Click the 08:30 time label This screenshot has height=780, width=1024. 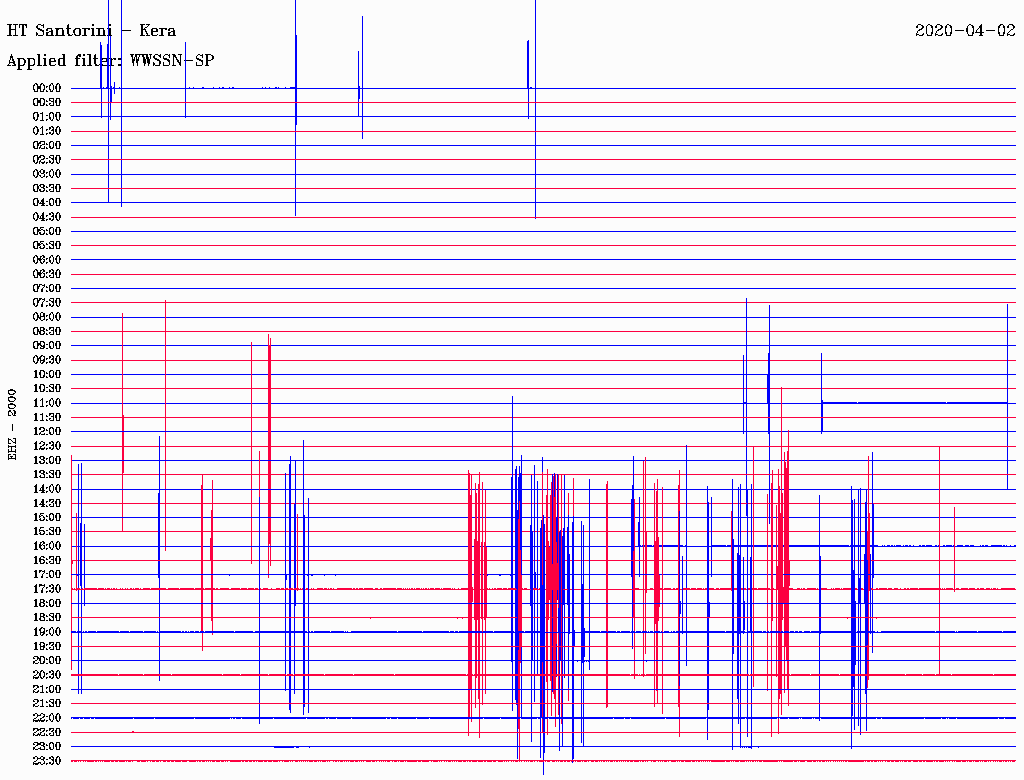tap(47, 331)
